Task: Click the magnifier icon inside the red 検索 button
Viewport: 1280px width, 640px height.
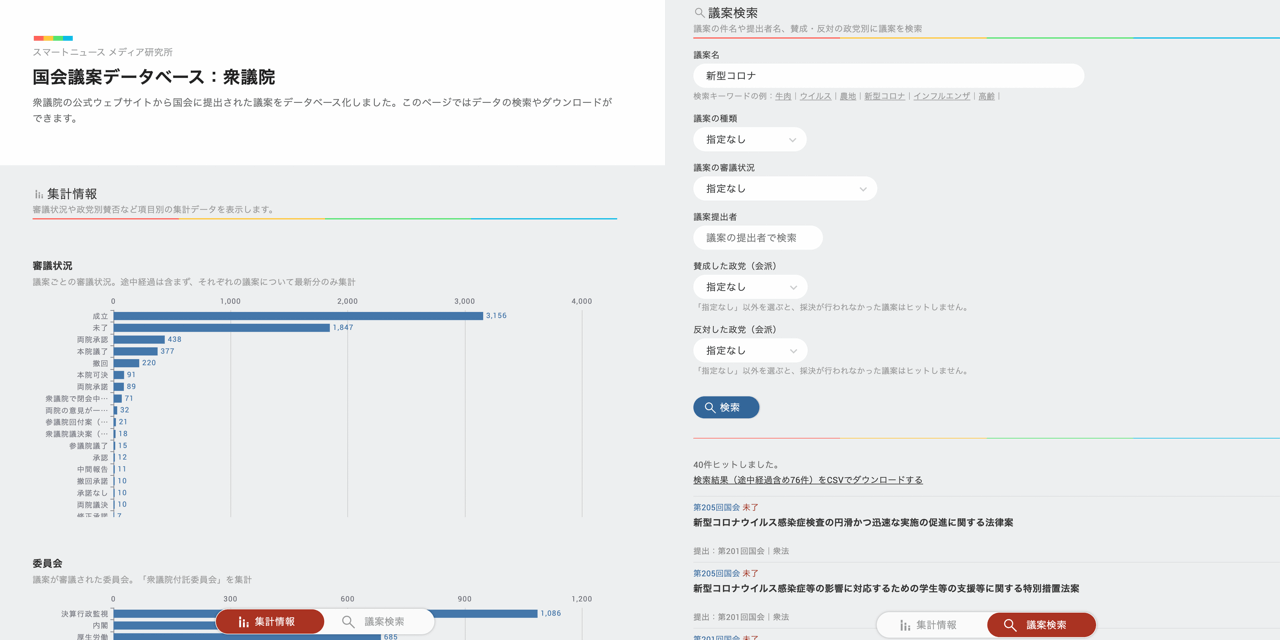Action: click(708, 407)
